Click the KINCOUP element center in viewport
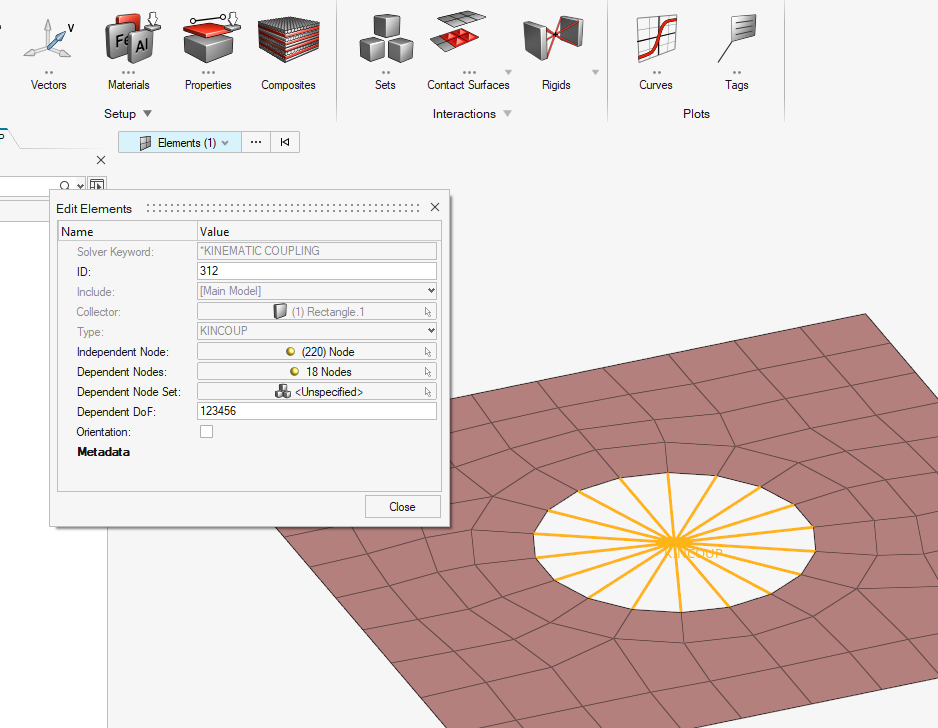This screenshot has height=728, width=938. (674, 543)
